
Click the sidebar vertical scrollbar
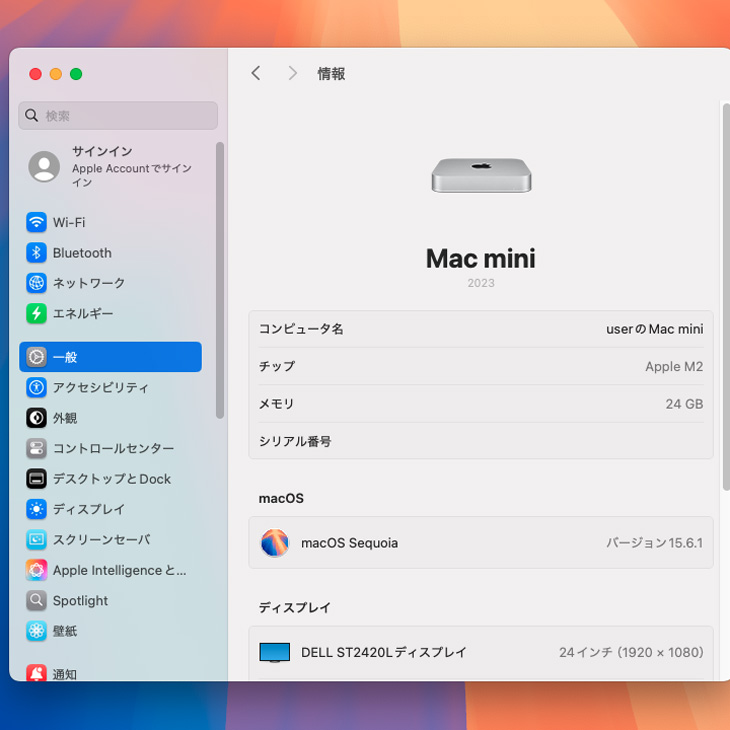pos(220,280)
